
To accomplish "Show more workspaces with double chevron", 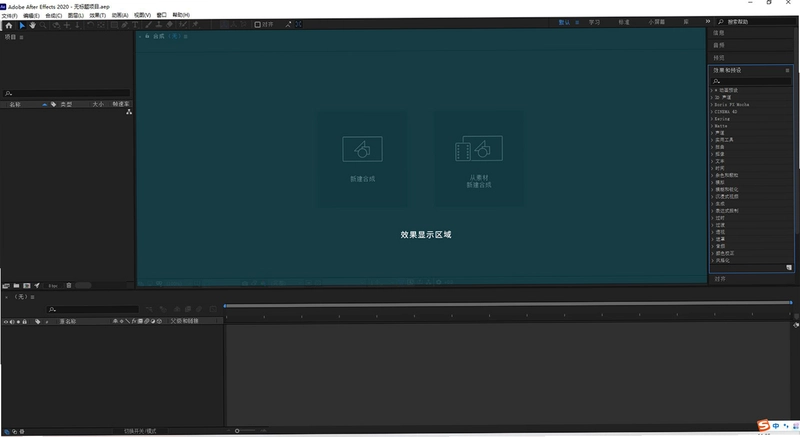I will coord(708,21).
